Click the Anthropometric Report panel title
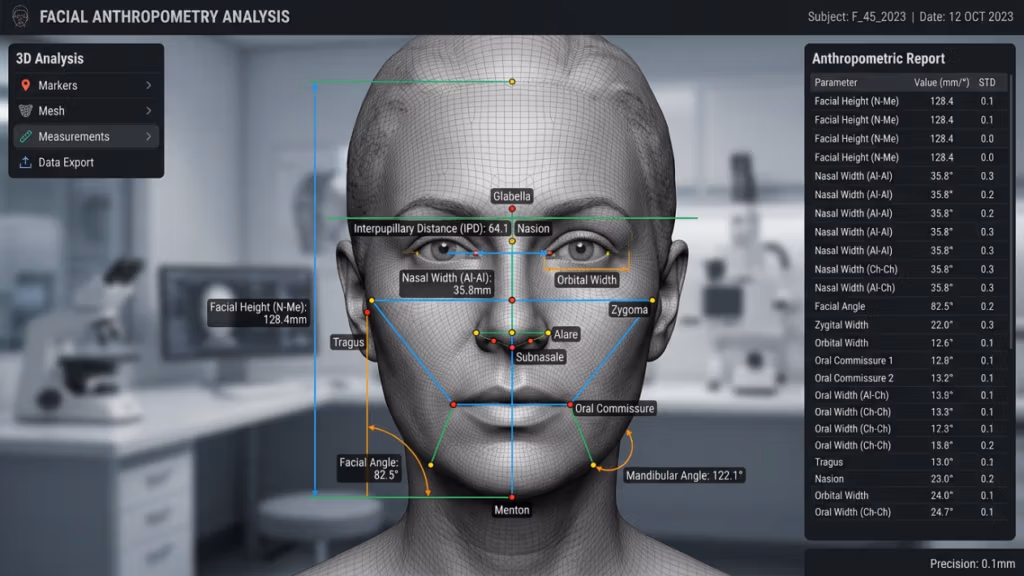Screen dimensions: 1024x576 878,59
